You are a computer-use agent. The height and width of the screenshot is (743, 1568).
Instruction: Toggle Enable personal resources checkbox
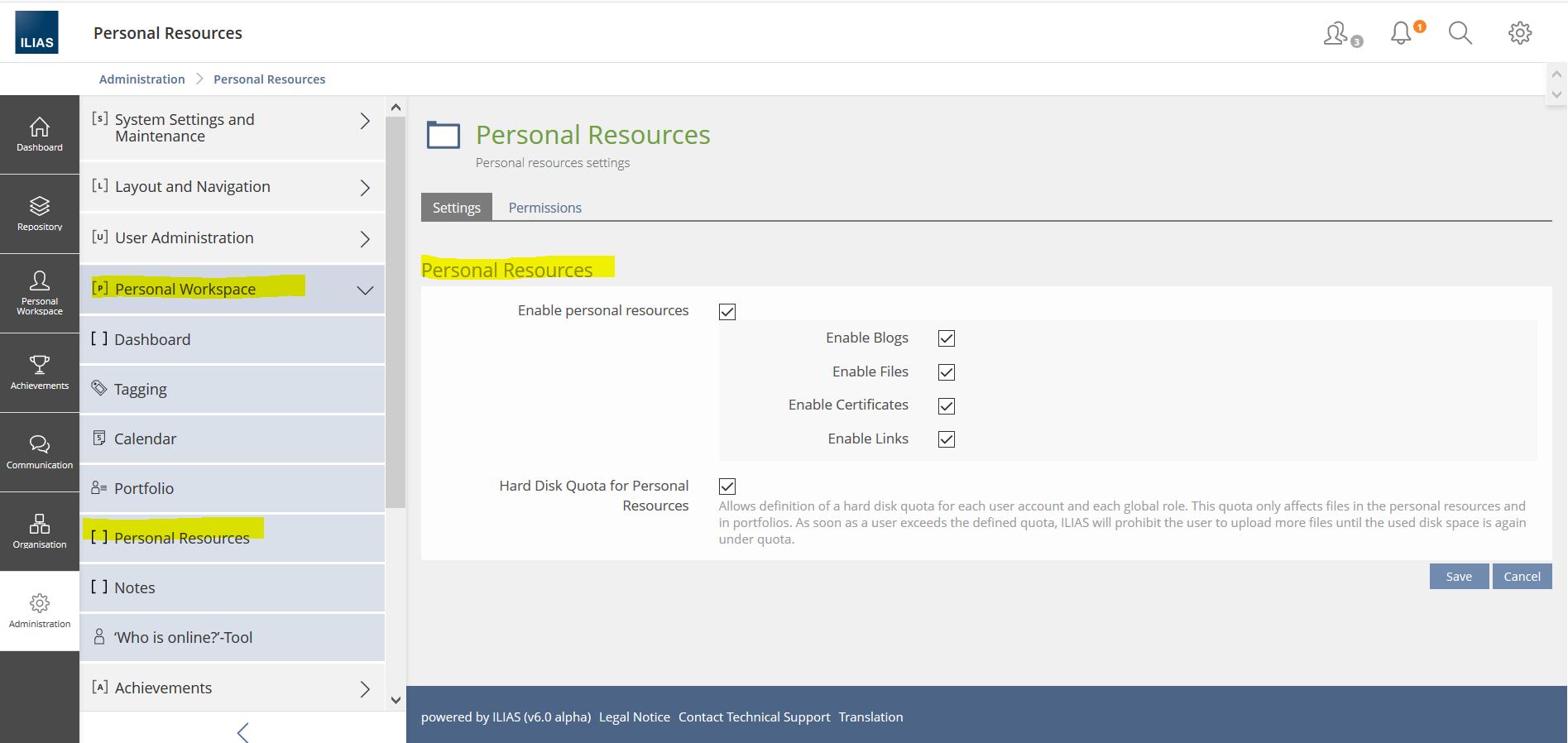pyautogui.click(x=727, y=311)
